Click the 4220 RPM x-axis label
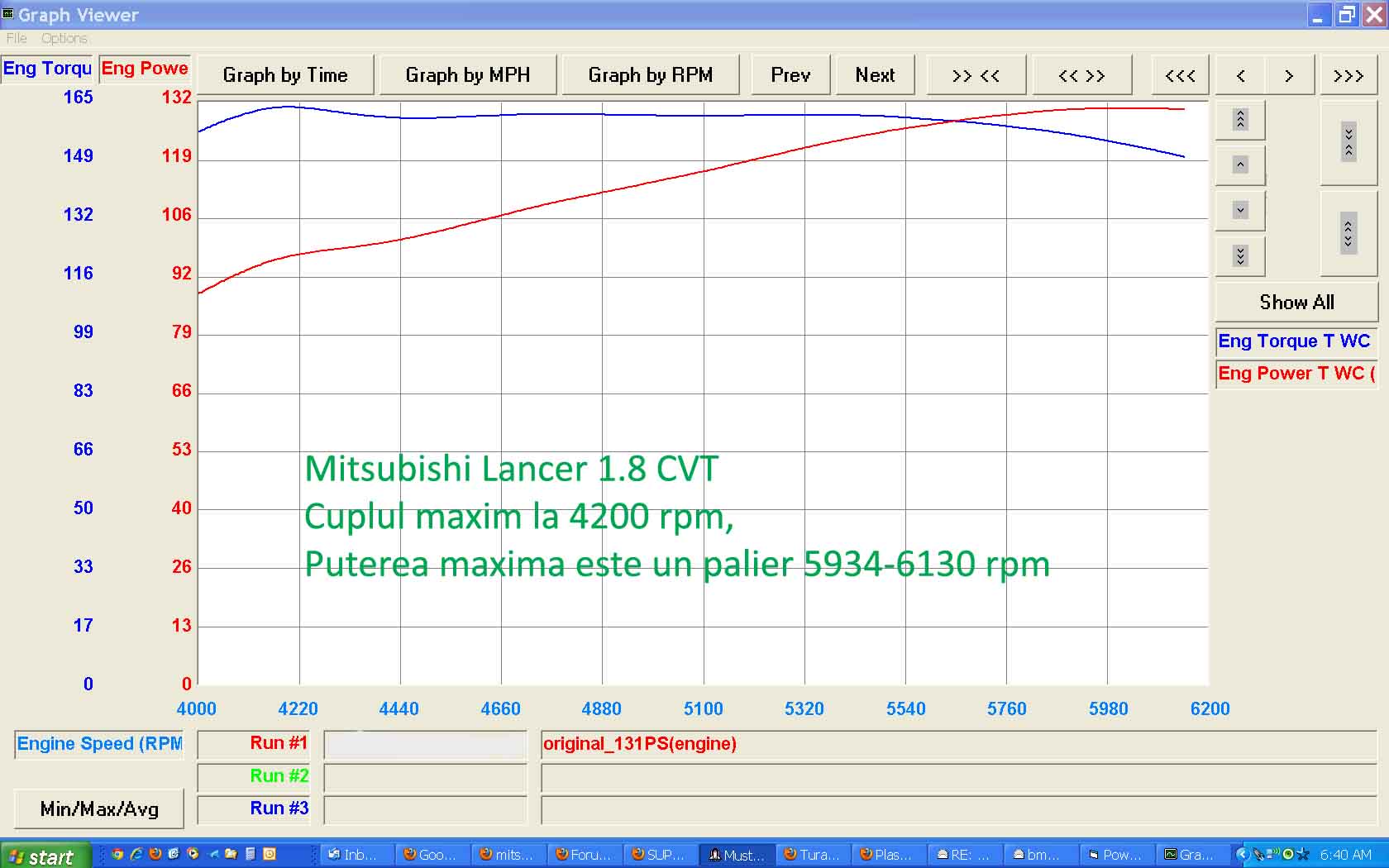1389x868 pixels. click(298, 709)
